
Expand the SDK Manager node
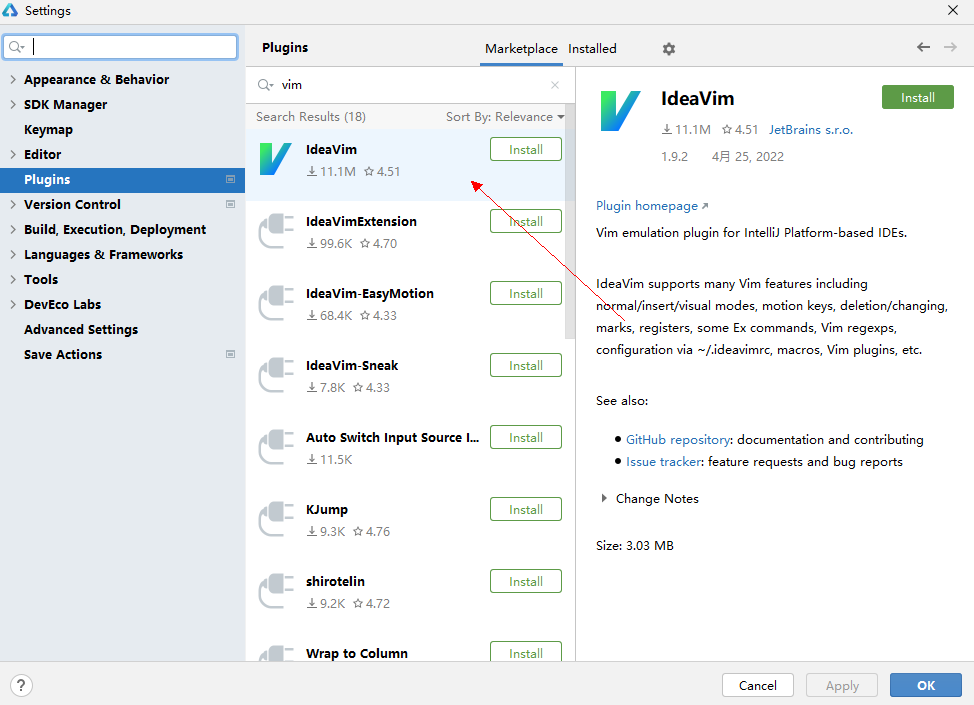point(13,104)
